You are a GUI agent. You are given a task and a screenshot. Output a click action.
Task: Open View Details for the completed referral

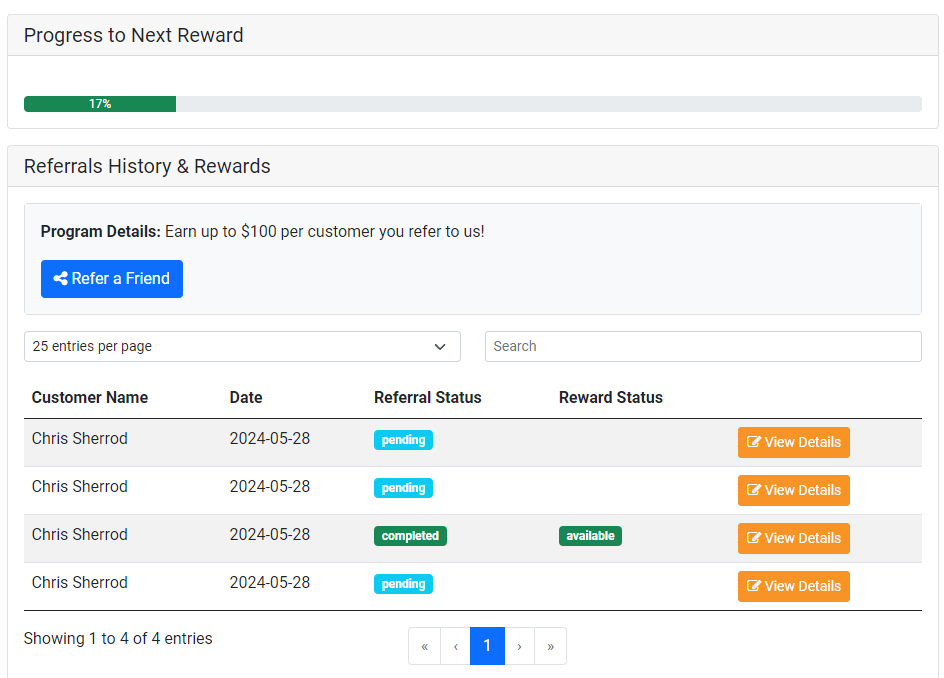click(x=793, y=538)
